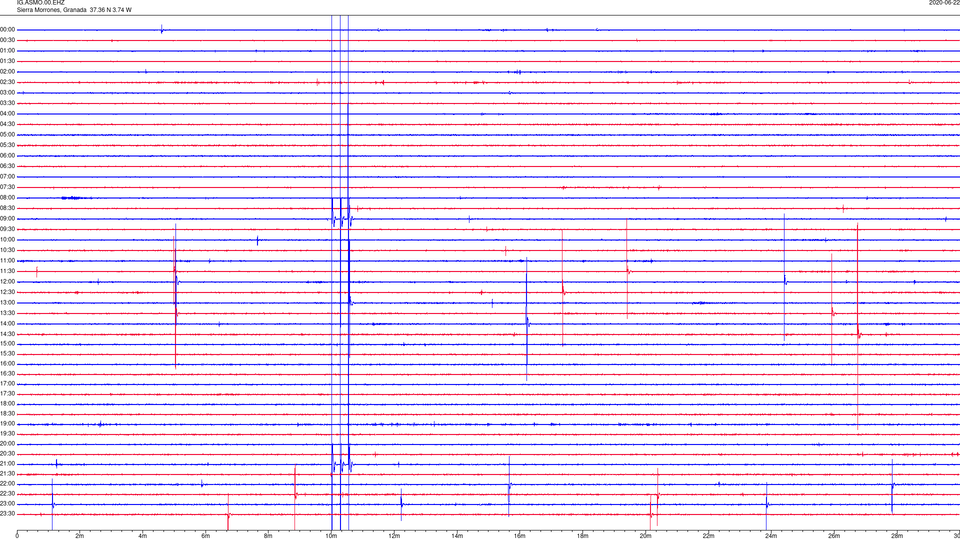Select the 15:00 time label
Screen dimensions: 960x540
[x=8, y=344]
